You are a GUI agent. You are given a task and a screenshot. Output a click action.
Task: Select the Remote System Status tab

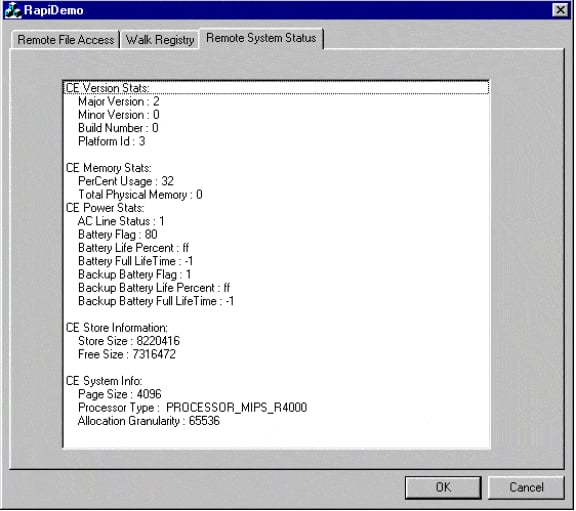pos(261,38)
